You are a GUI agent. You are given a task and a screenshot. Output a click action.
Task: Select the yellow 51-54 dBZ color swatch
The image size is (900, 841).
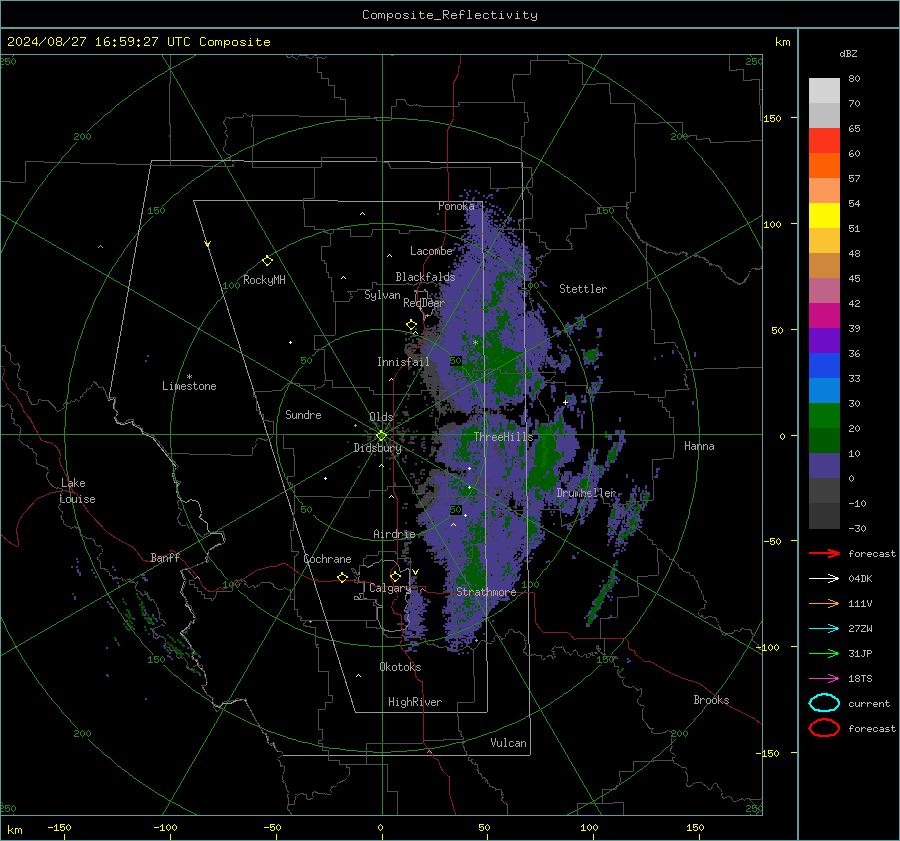click(x=824, y=216)
